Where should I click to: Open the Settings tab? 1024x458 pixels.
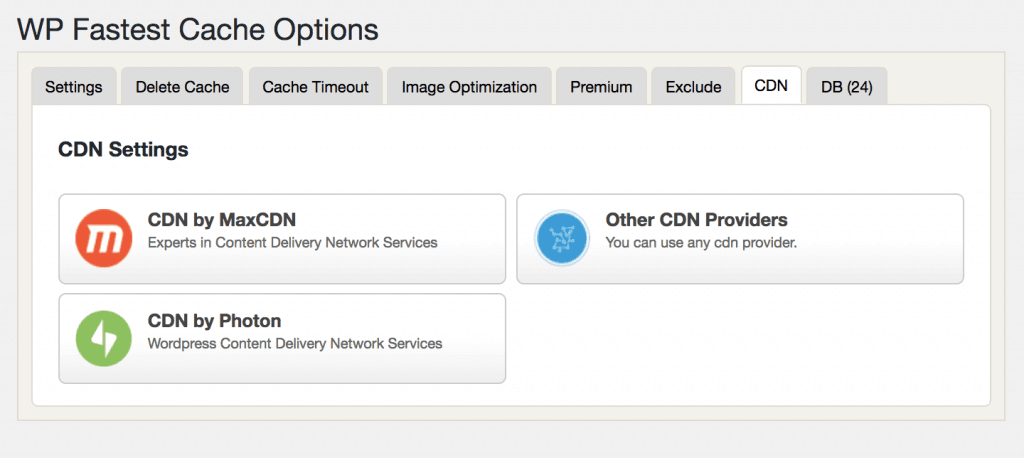74,86
